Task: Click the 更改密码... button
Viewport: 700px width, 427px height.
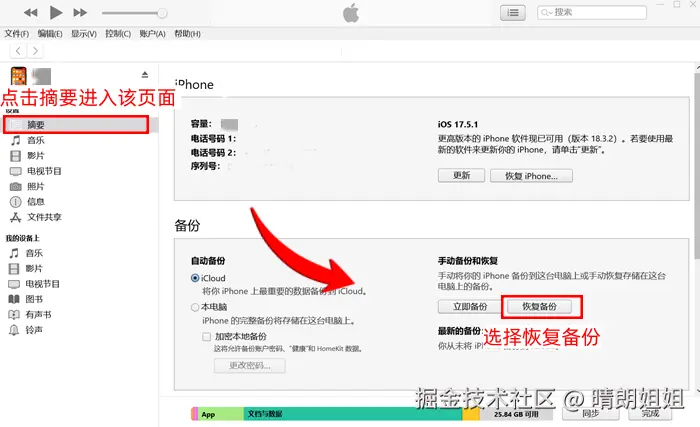Action: click(250, 365)
